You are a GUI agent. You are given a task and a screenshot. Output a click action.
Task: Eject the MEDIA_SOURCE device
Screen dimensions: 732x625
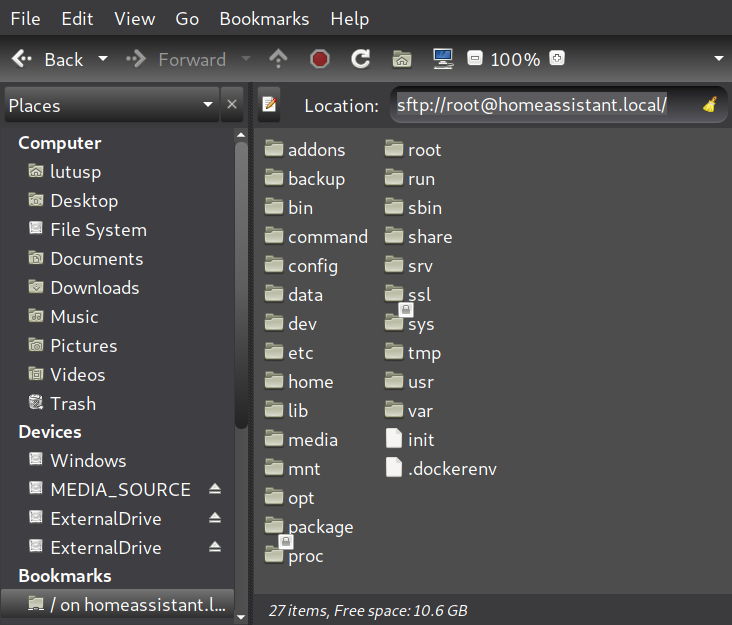coord(214,490)
